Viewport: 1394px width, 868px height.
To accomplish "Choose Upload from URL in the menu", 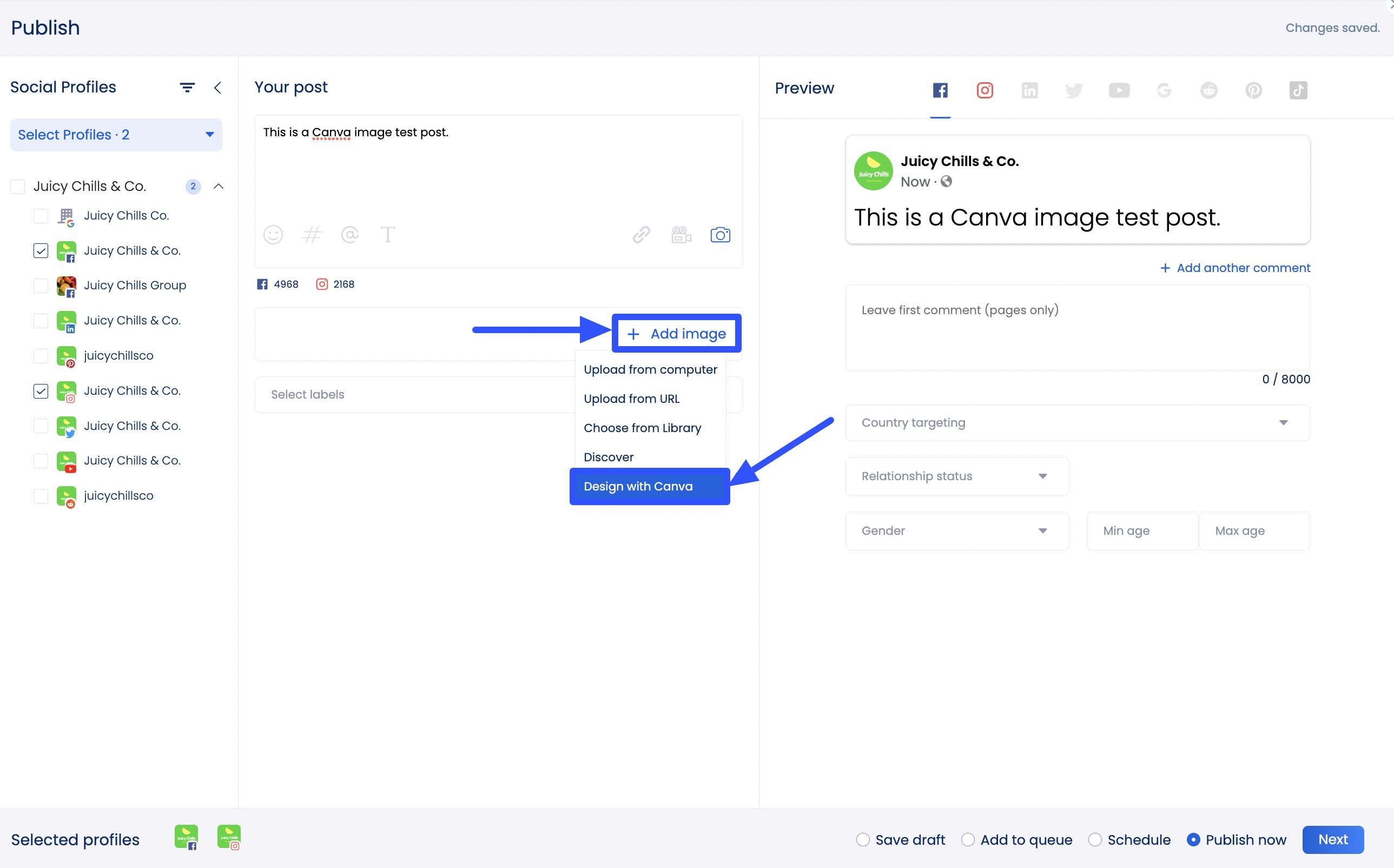I will pos(631,399).
